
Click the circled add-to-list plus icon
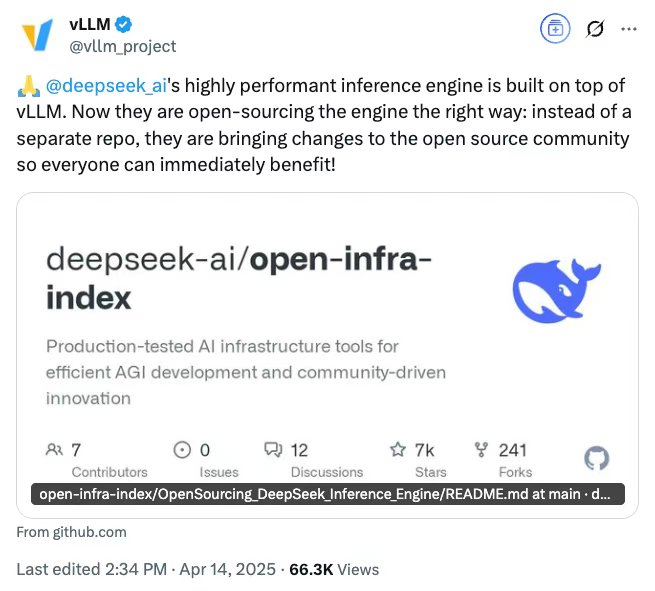point(555,29)
